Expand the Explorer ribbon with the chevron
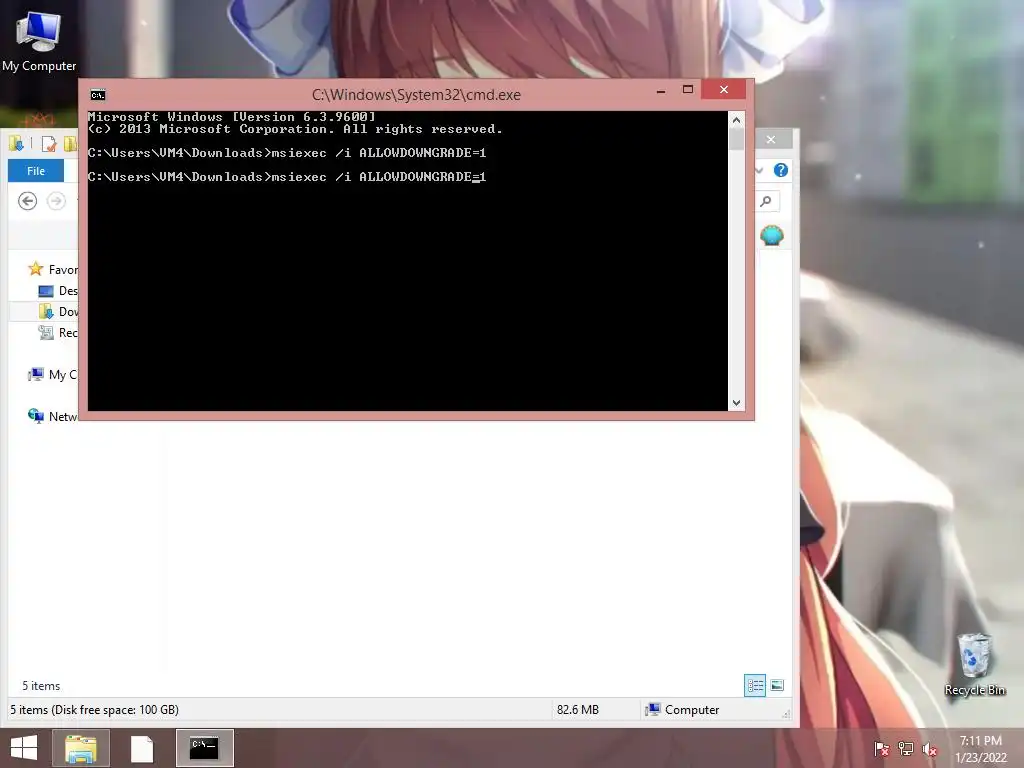Screen dimensions: 1024x768 (760, 170)
